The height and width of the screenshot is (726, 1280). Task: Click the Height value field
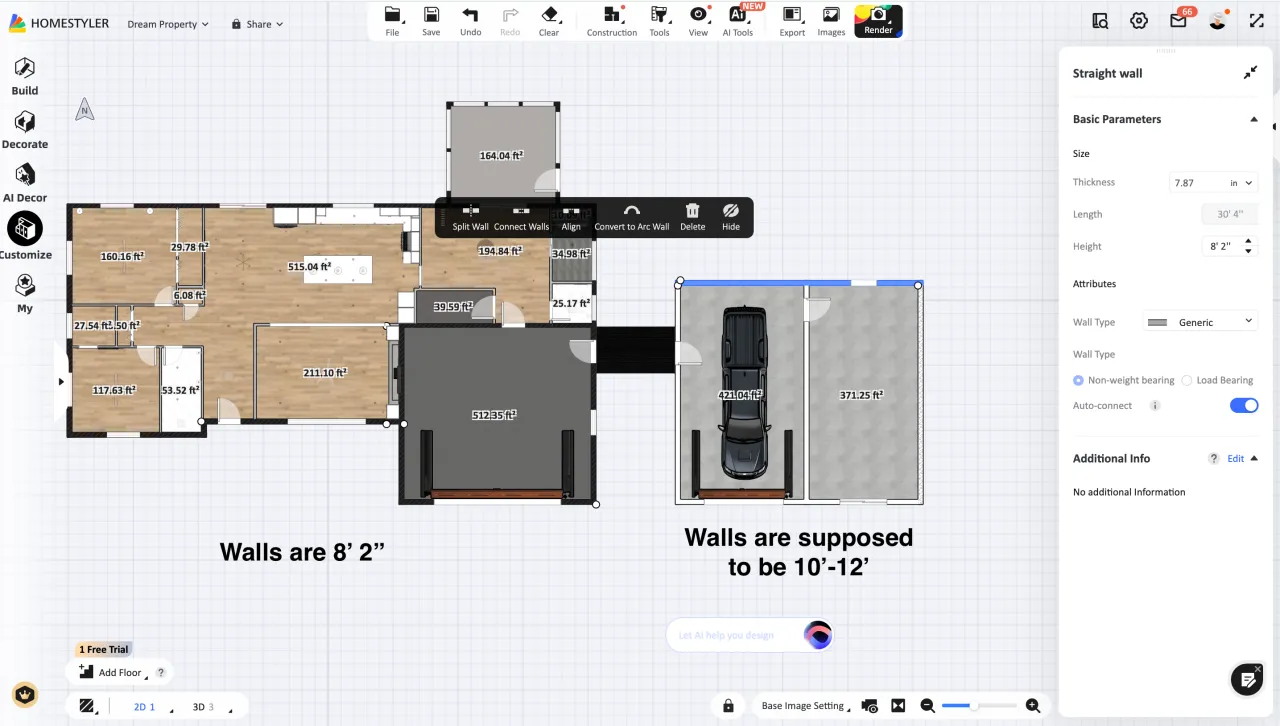pos(1221,246)
